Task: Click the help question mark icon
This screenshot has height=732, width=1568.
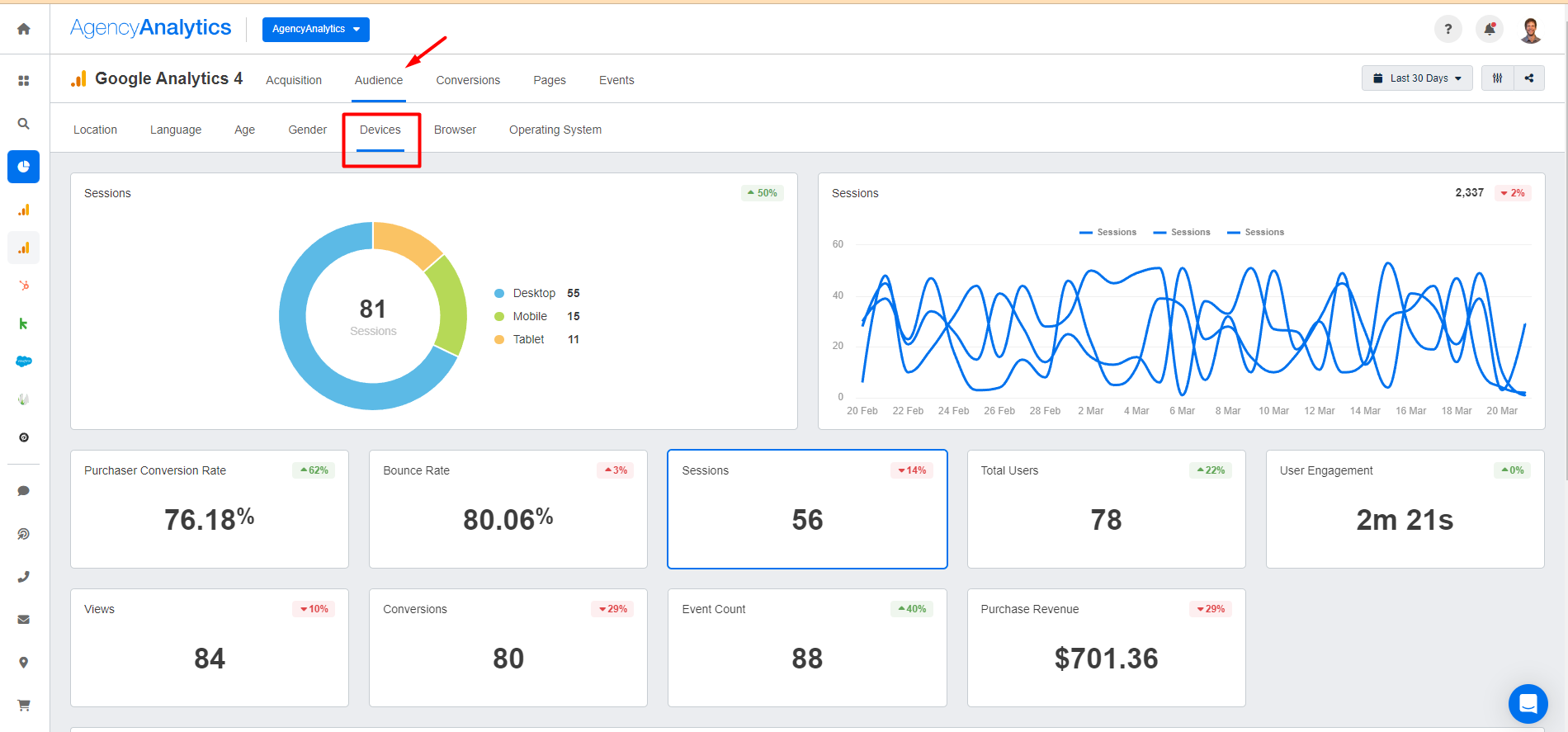Action: 1448,29
